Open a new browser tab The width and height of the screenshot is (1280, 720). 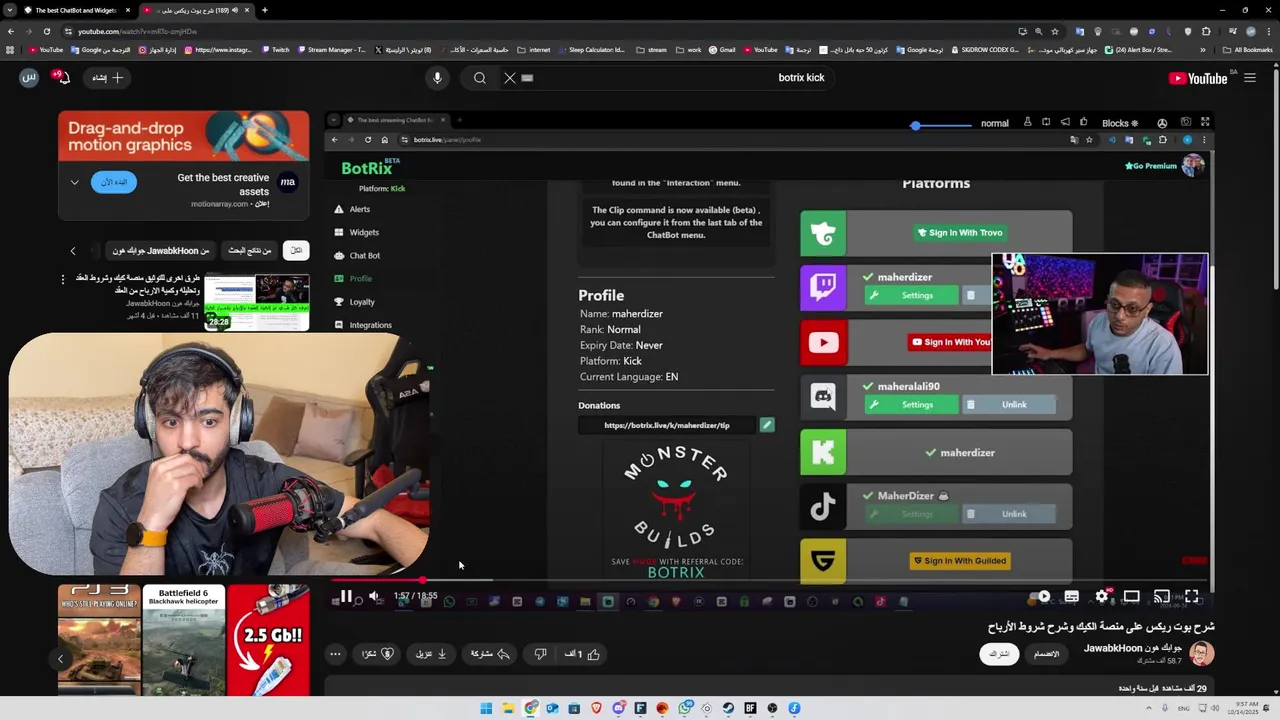(x=265, y=10)
